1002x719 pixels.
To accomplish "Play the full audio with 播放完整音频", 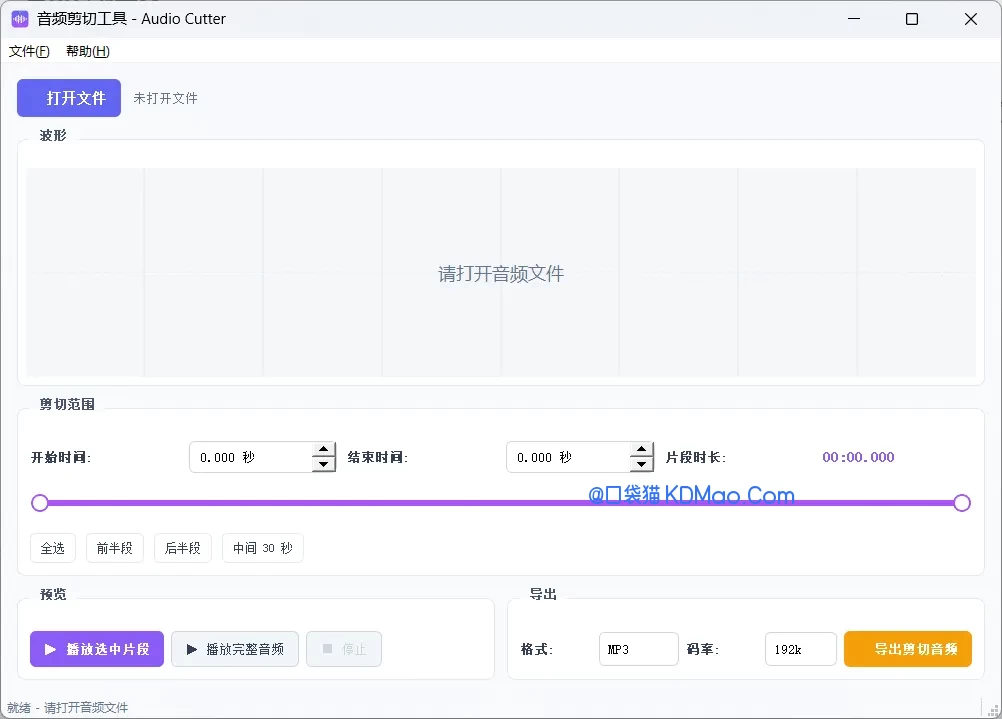I will click(235, 649).
